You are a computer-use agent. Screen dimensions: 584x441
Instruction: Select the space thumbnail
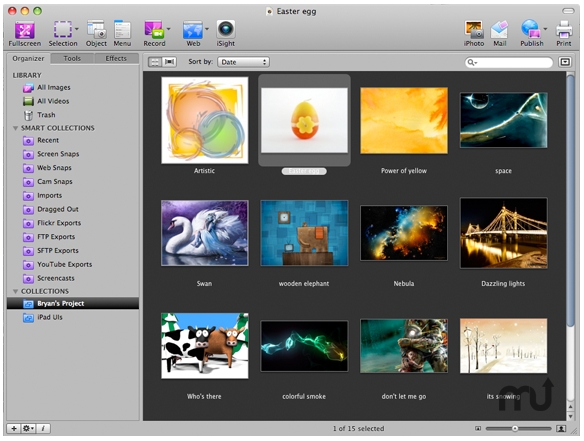pos(504,120)
